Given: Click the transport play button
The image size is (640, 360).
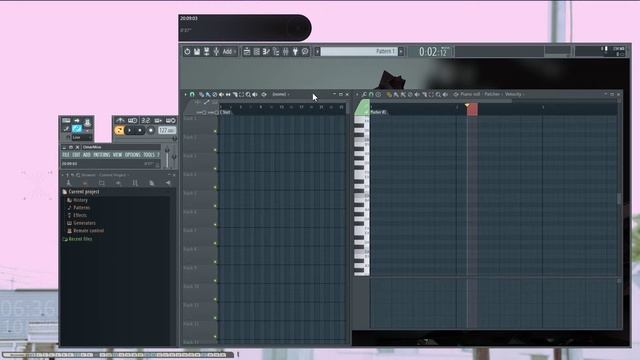Looking at the screenshot, I should click(129, 131).
